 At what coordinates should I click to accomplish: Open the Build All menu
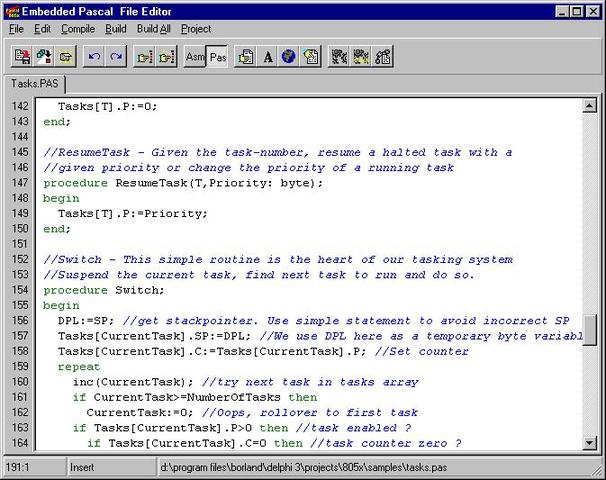(x=153, y=29)
